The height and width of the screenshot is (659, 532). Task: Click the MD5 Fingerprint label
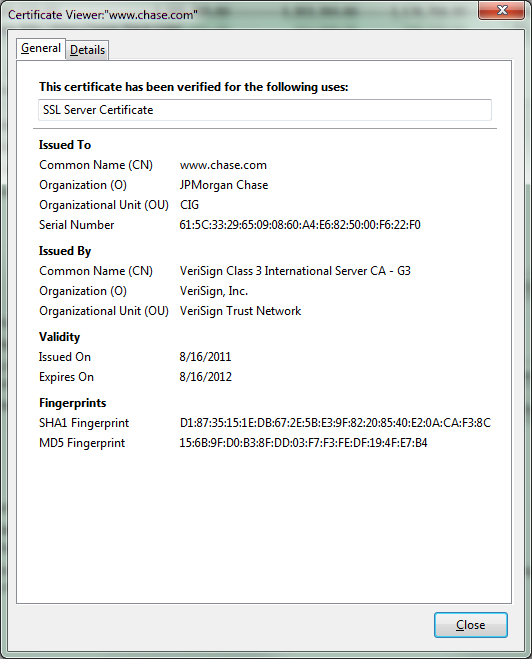(82, 443)
